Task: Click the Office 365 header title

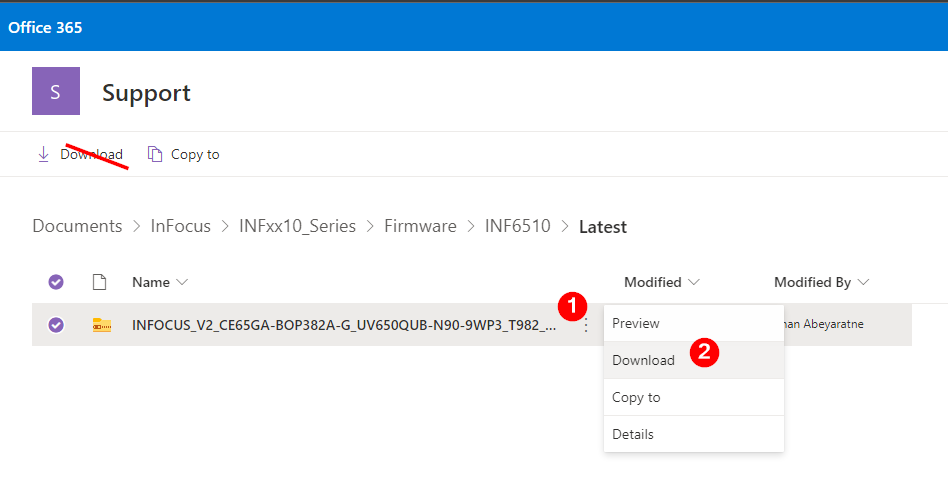Action: tap(45, 27)
